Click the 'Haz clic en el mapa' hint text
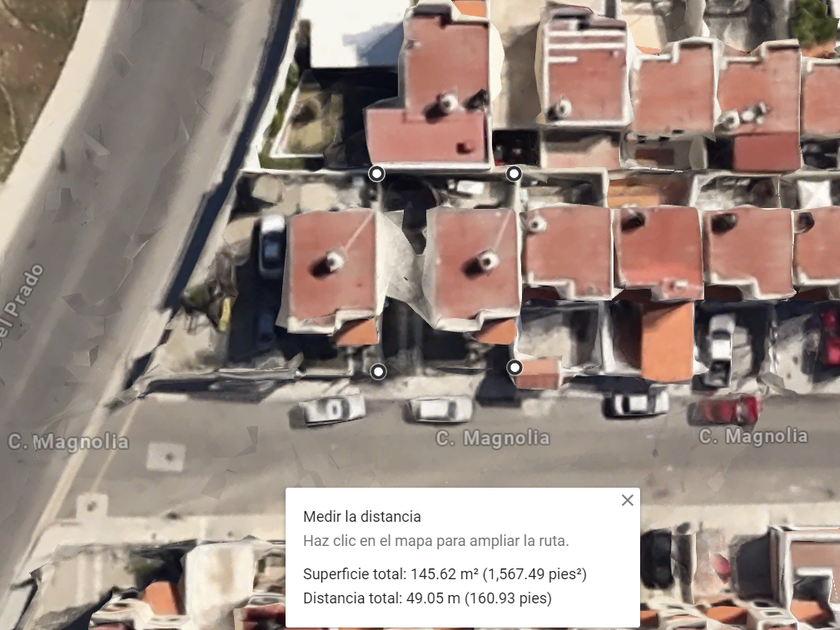 click(436, 541)
